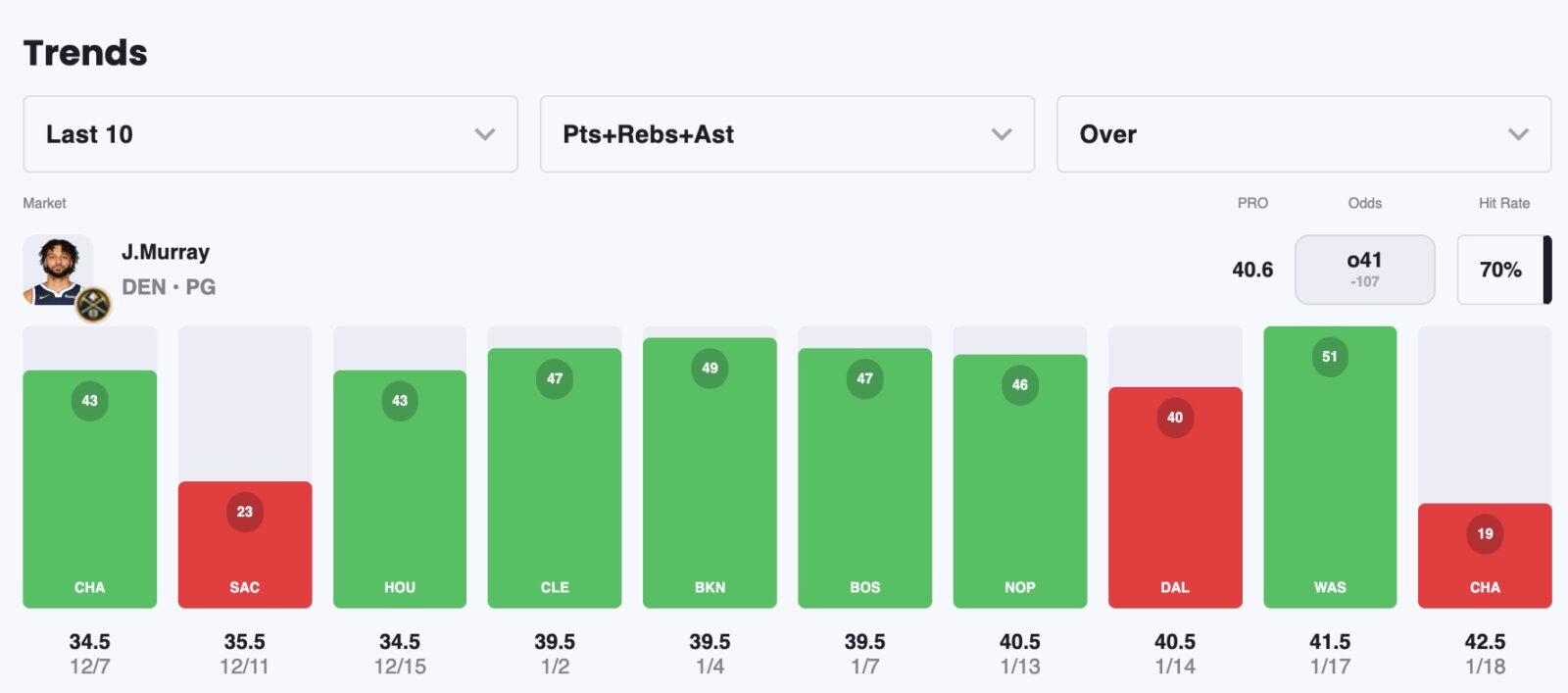Expand the Pts+Rebs+Ast stat dropdown
Viewport: 1568px width, 693px height.
coord(787,134)
